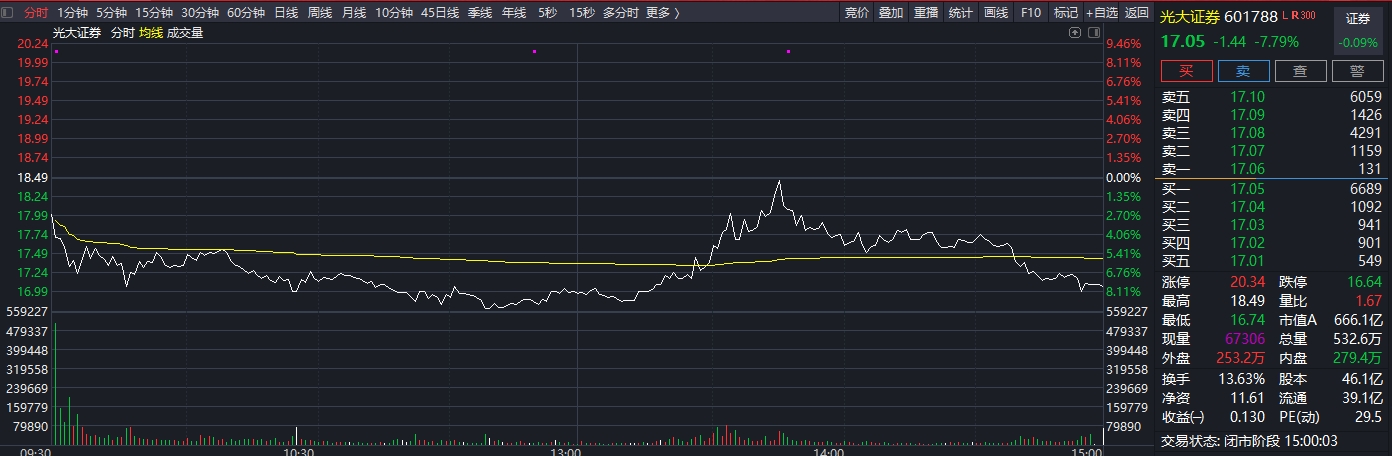Click the red L badge beside 601788
Image resolution: width=1392 pixels, height=456 pixels.
[1285, 15]
